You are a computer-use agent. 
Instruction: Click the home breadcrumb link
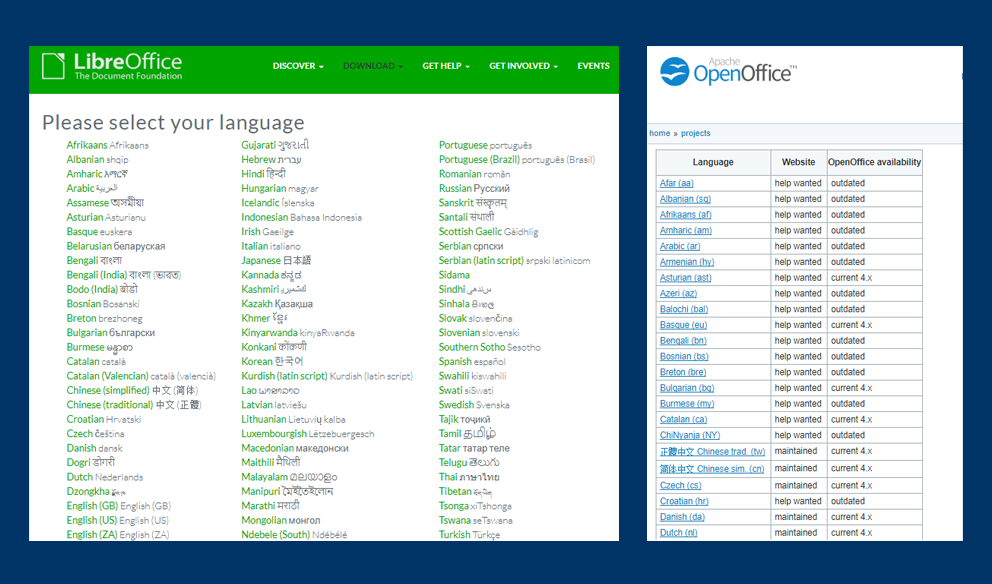pos(660,133)
